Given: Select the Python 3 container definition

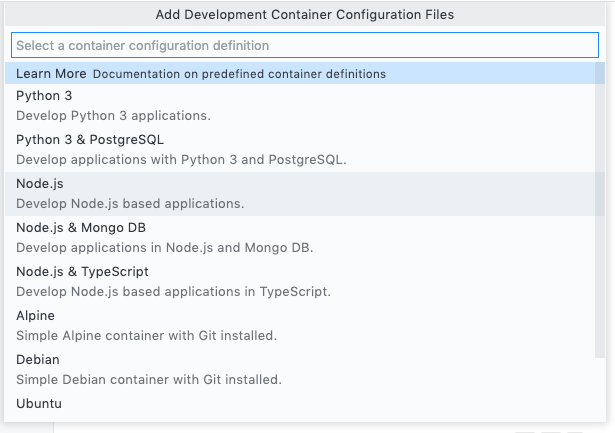Looking at the screenshot, I should pos(44,96).
